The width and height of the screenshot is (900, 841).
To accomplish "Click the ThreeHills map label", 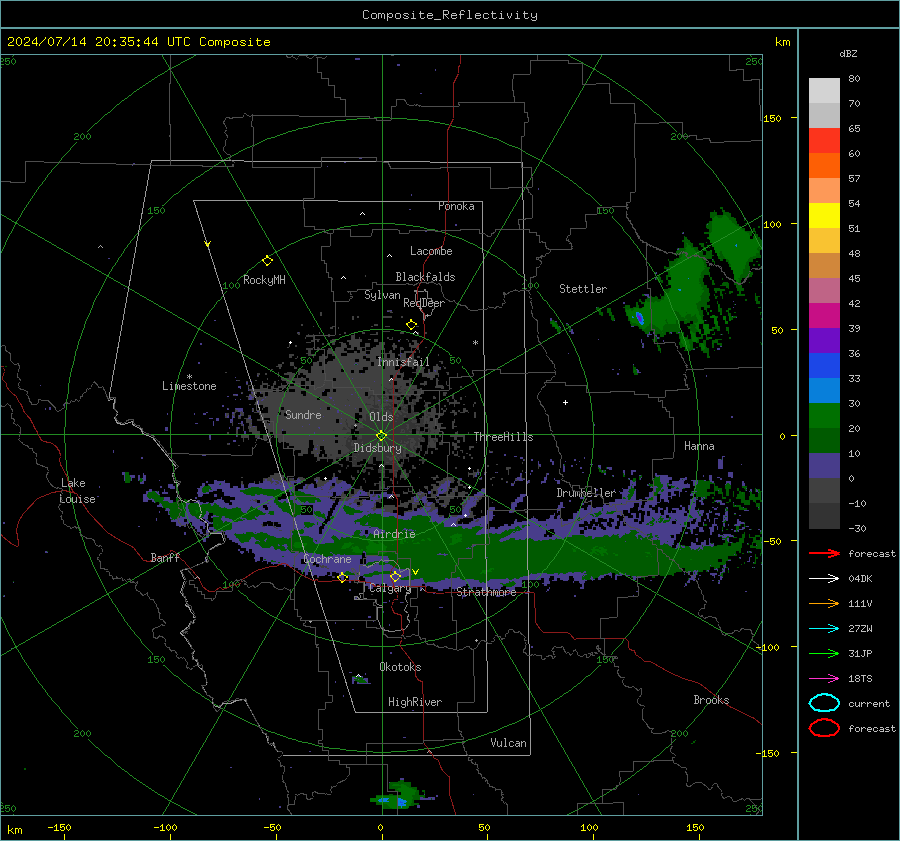I will pyautogui.click(x=503, y=437).
